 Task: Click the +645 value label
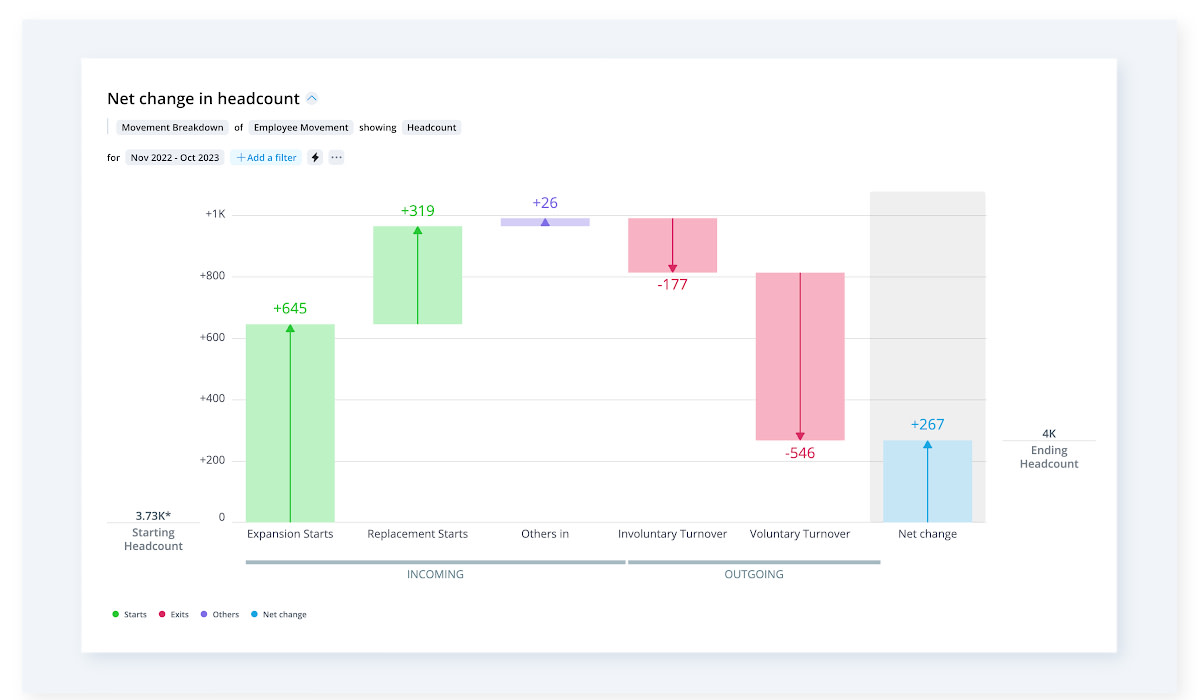point(290,309)
